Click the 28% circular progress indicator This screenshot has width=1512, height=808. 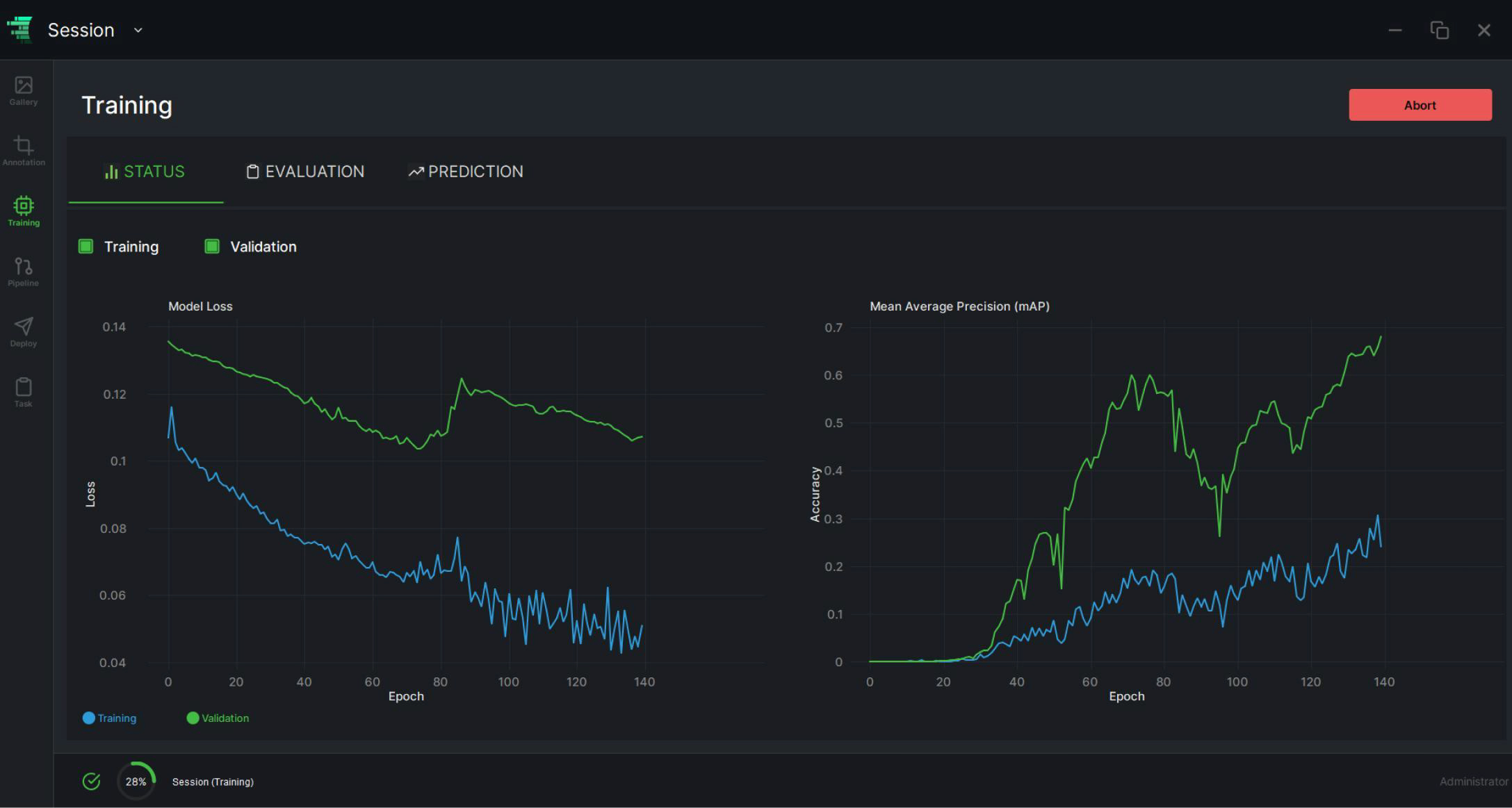[x=136, y=782]
